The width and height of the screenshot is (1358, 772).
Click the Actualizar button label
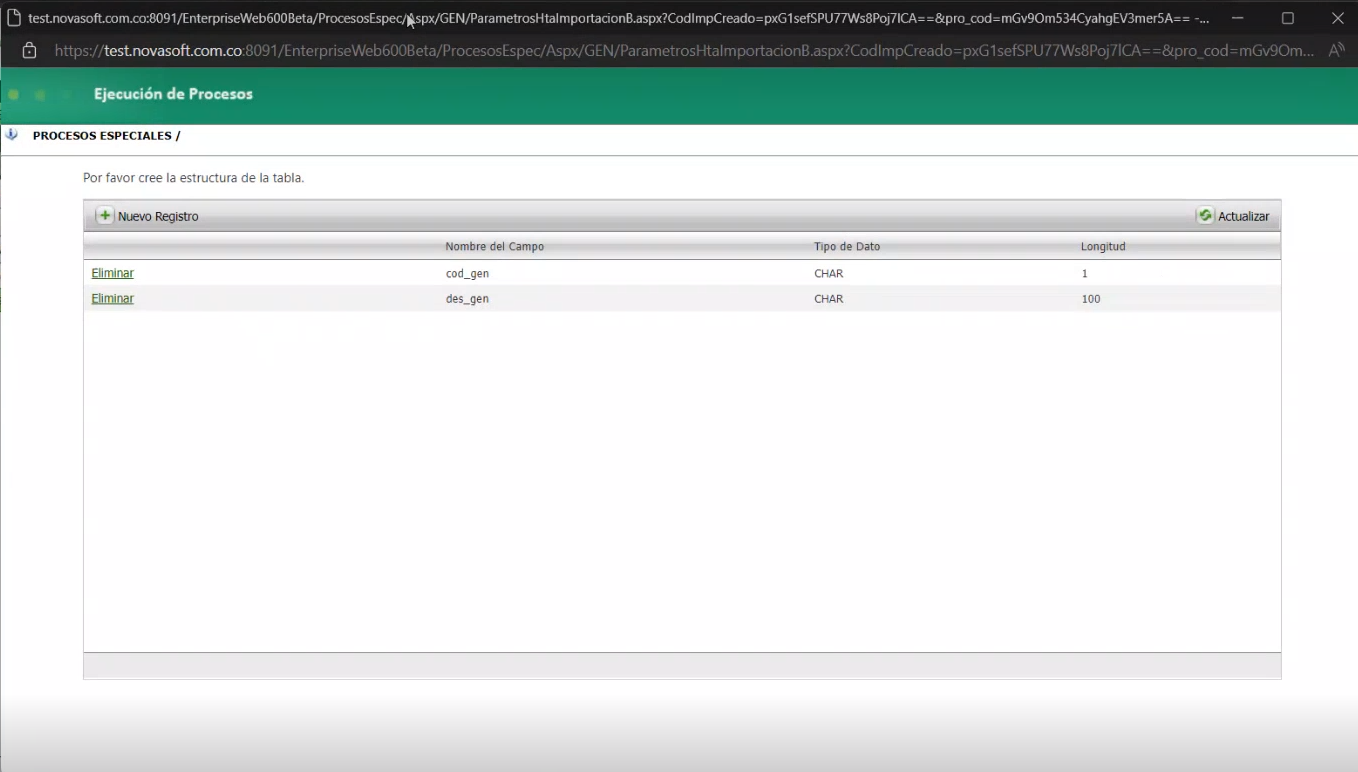pos(1243,217)
